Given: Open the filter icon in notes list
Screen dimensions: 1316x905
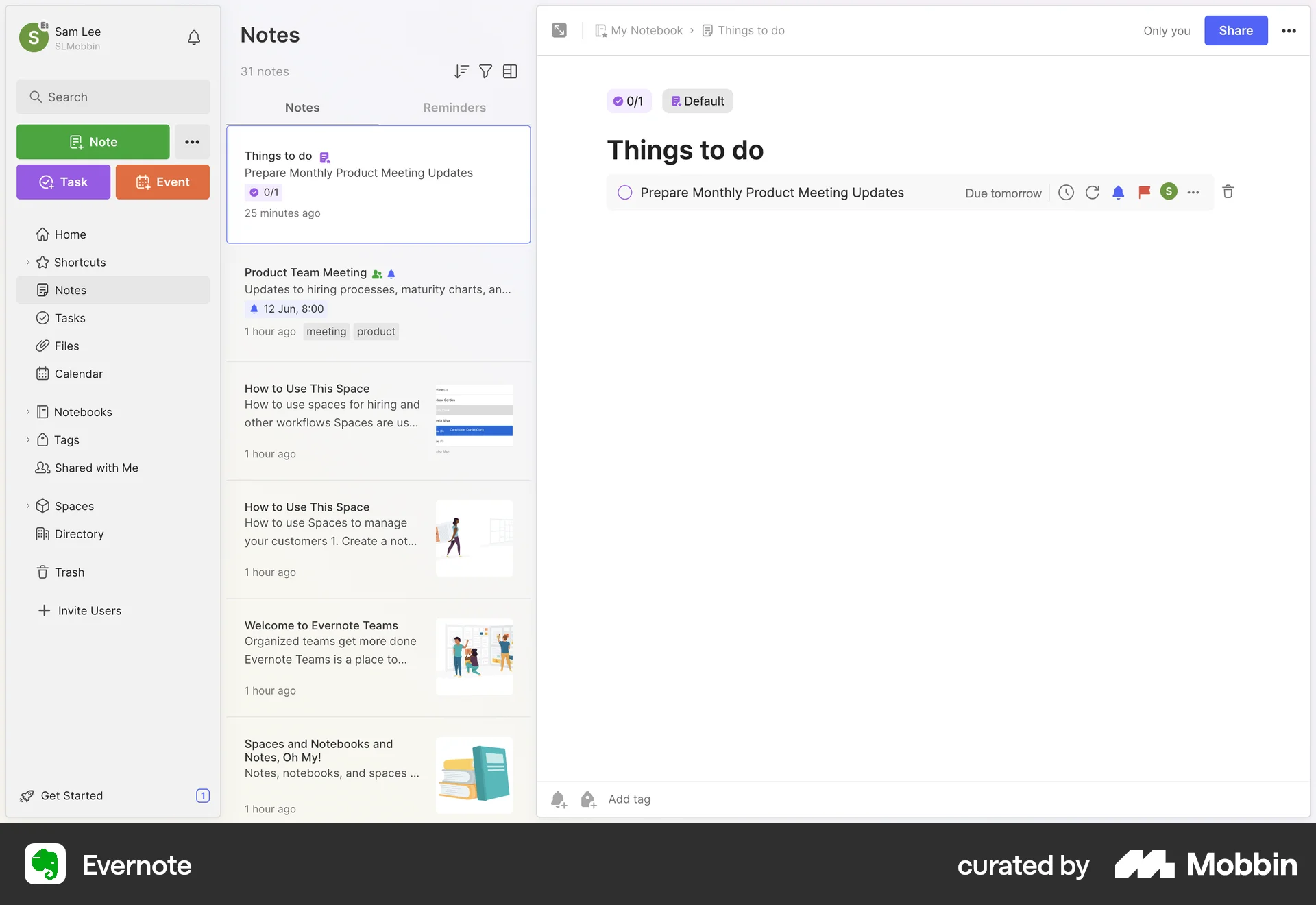Looking at the screenshot, I should tap(485, 71).
